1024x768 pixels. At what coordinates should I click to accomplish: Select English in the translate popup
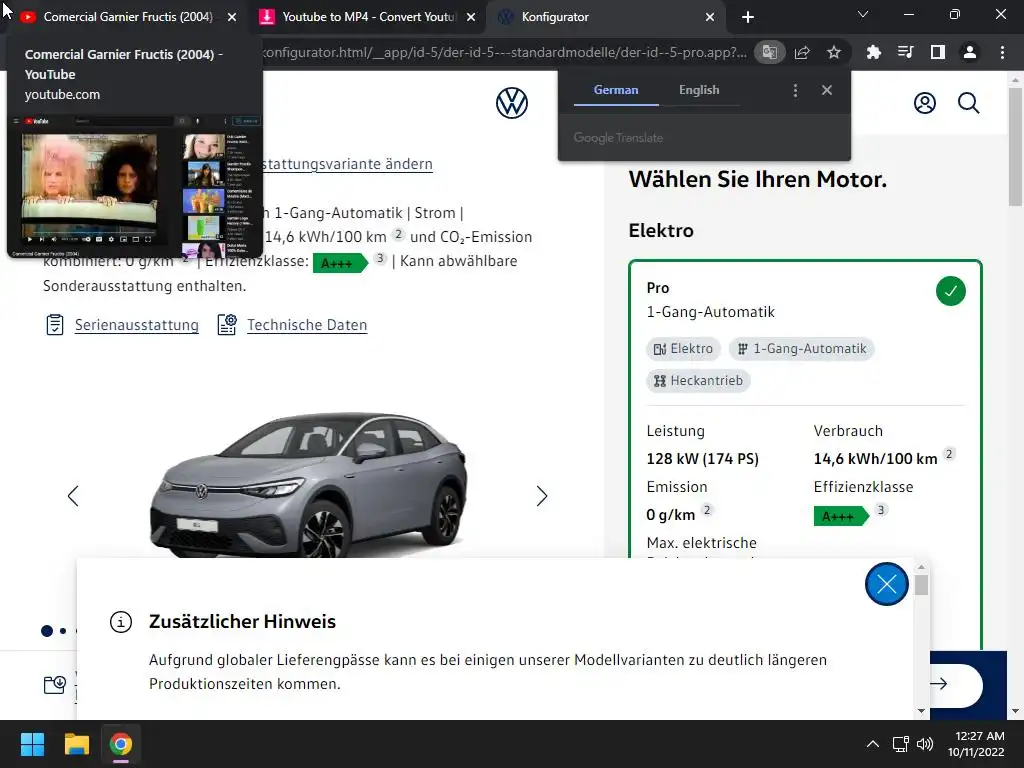pos(699,90)
